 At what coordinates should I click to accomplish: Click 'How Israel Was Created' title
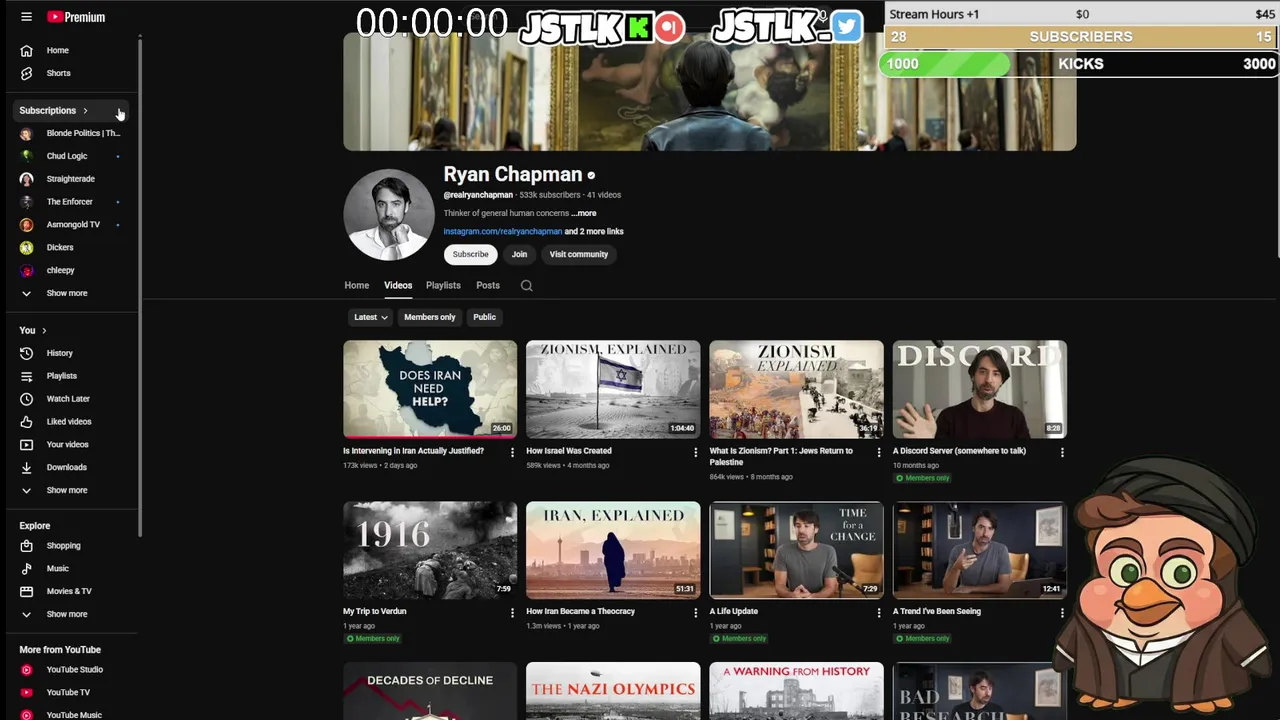569,451
